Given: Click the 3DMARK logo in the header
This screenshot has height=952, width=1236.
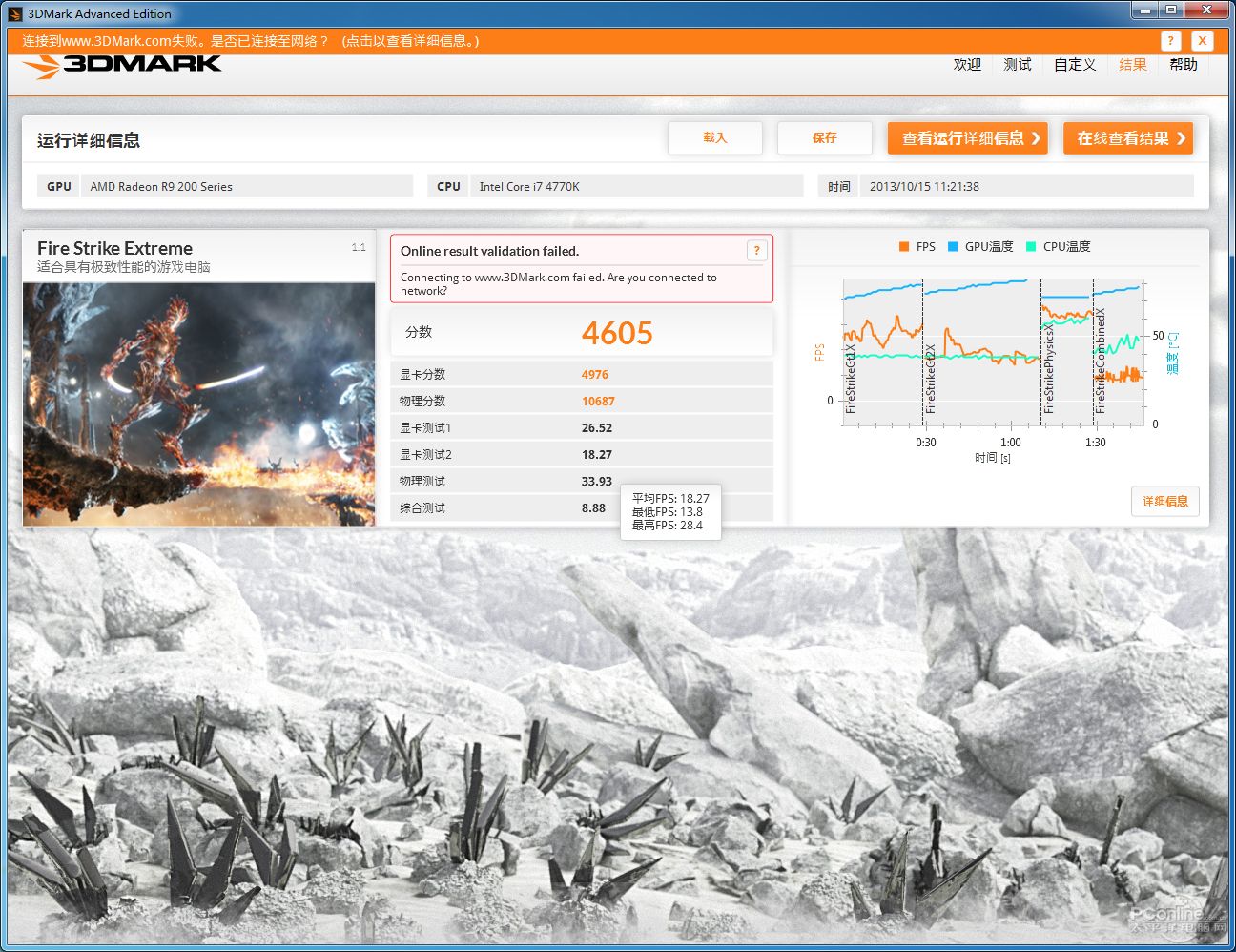Looking at the screenshot, I should click(119, 63).
